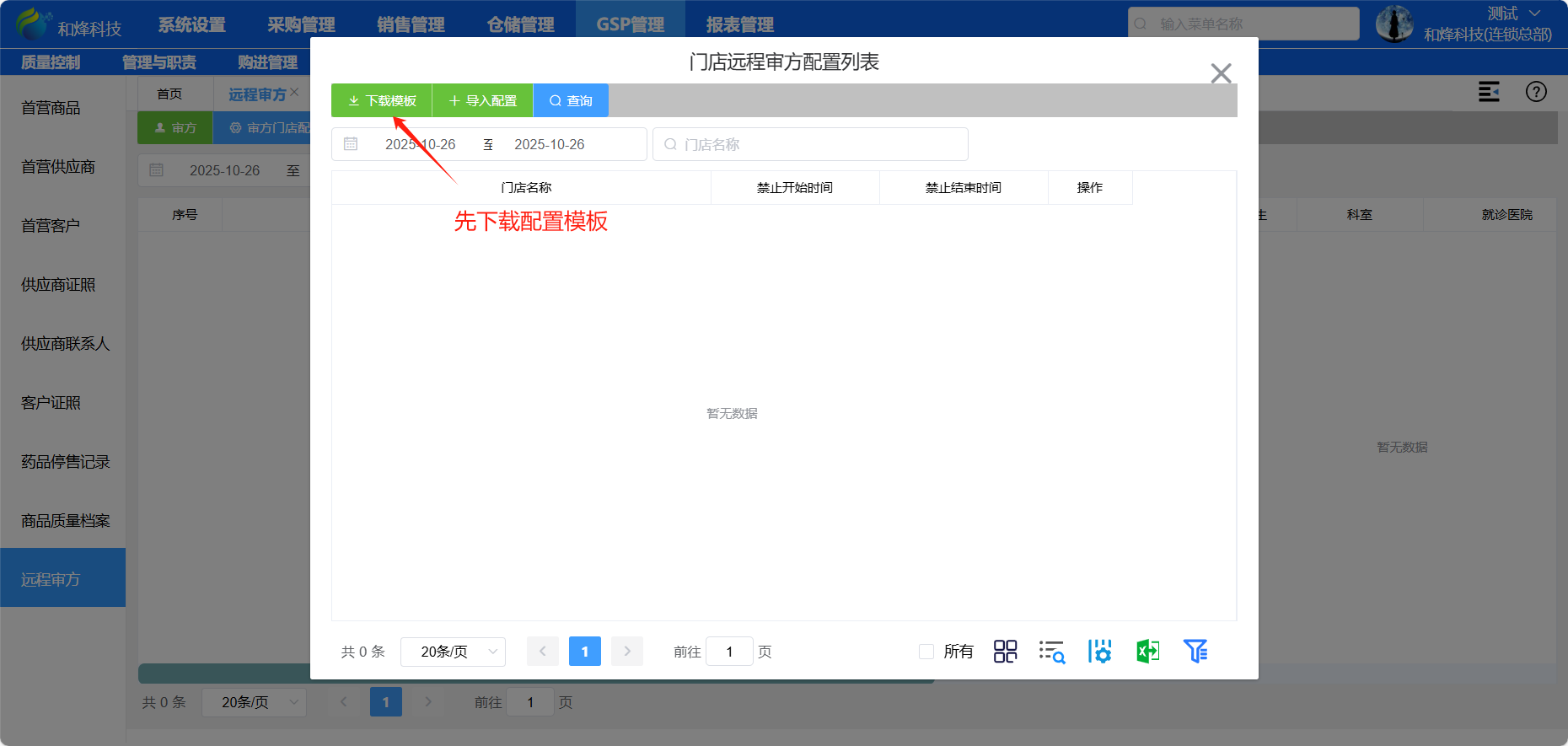Open the column settings gear icon
The image size is (1568, 746).
(x=1099, y=652)
